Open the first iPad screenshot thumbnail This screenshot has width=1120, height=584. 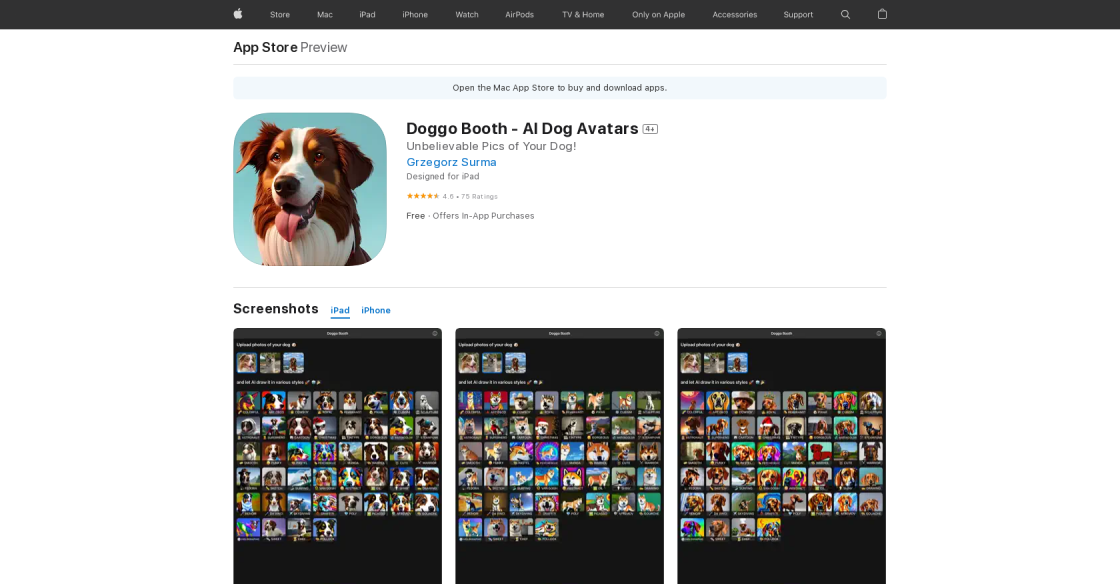click(x=337, y=455)
